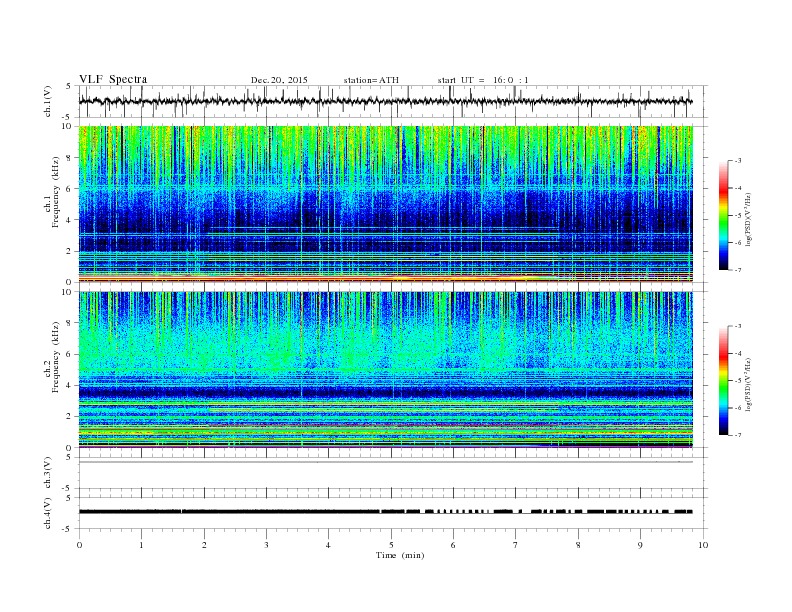Click the 'station=ATH' header text
Screen dimensions: 792x612
point(371,80)
